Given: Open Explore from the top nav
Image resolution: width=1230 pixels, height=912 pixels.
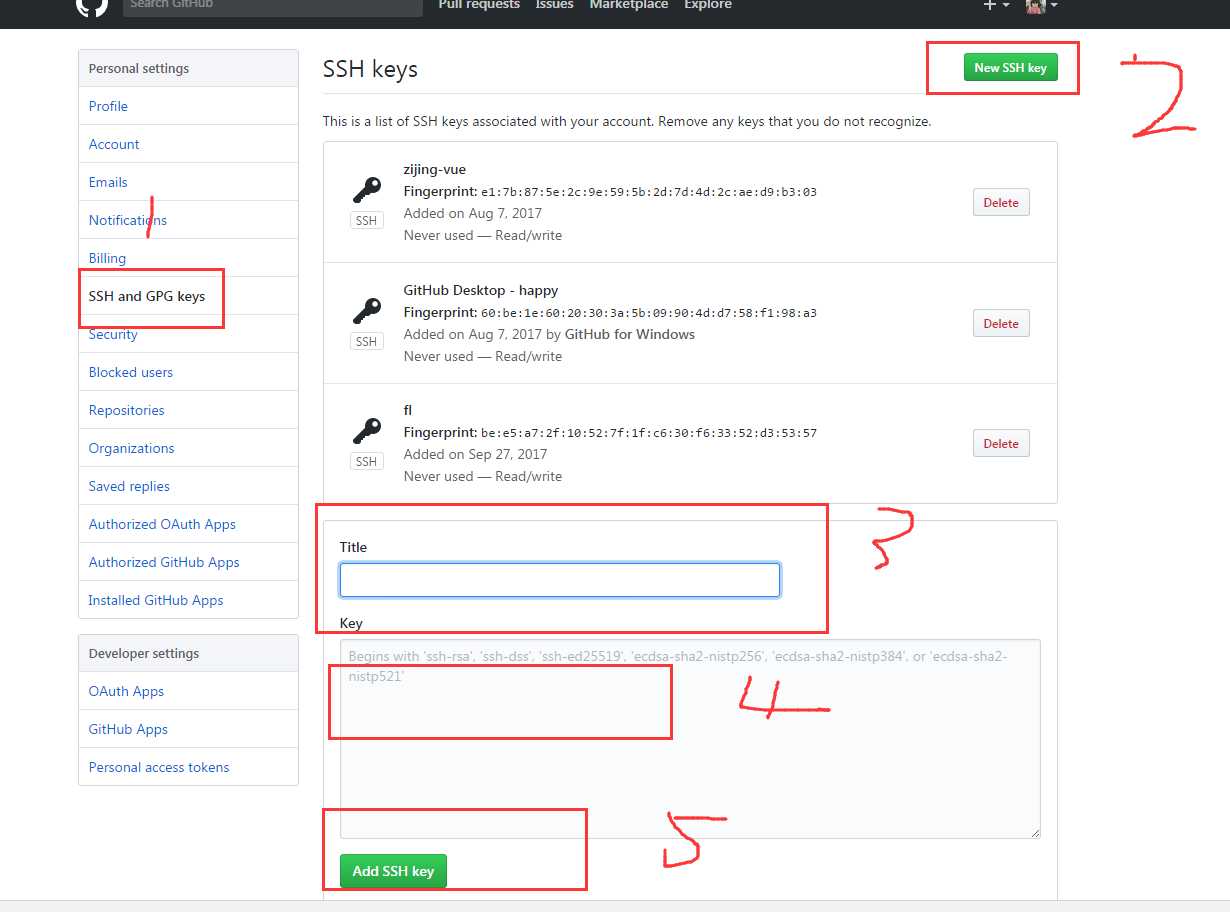Looking at the screenshot, I should point(708,5).
